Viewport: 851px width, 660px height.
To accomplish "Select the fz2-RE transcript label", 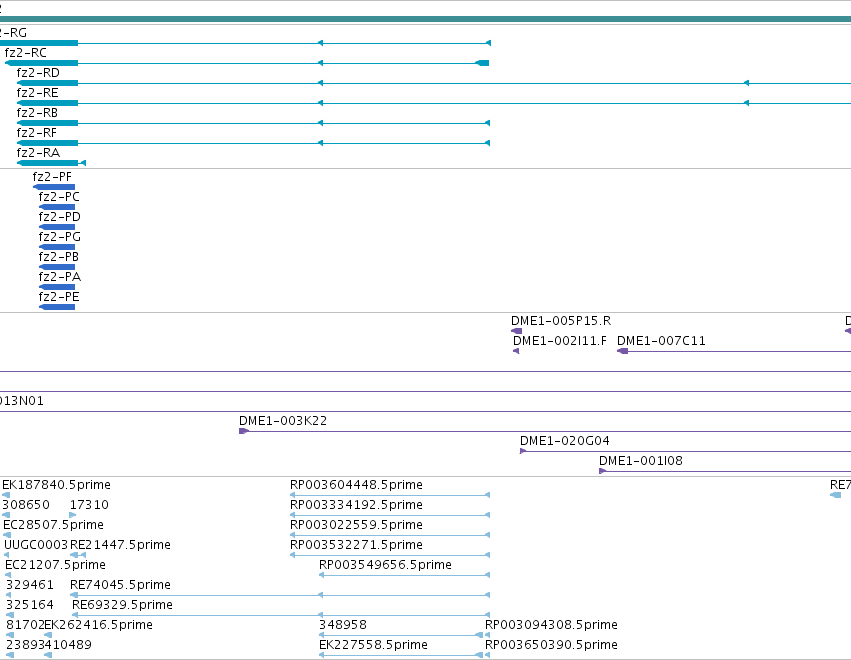I will 37,93.
